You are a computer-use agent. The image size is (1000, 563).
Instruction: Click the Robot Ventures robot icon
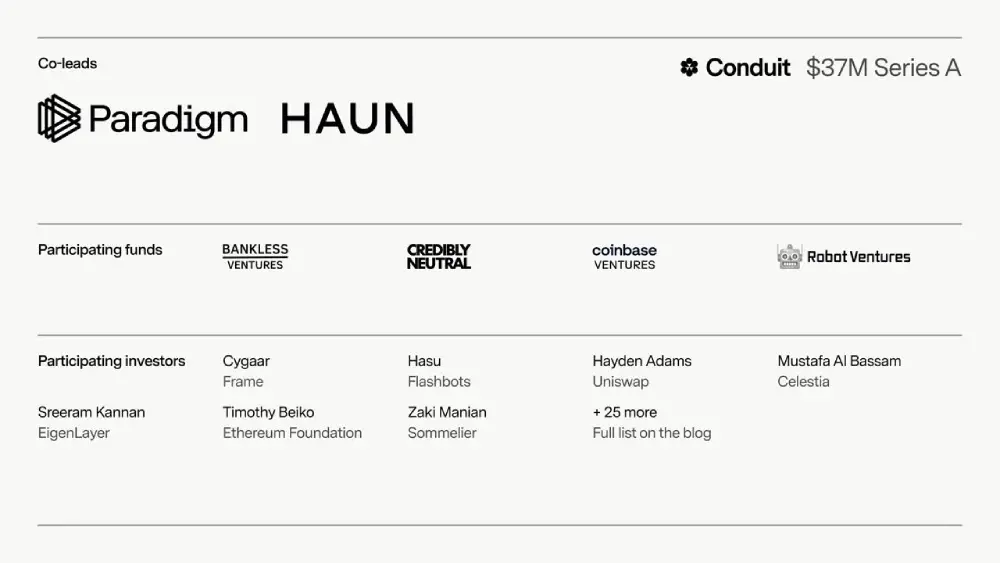(x=789, y=257)
